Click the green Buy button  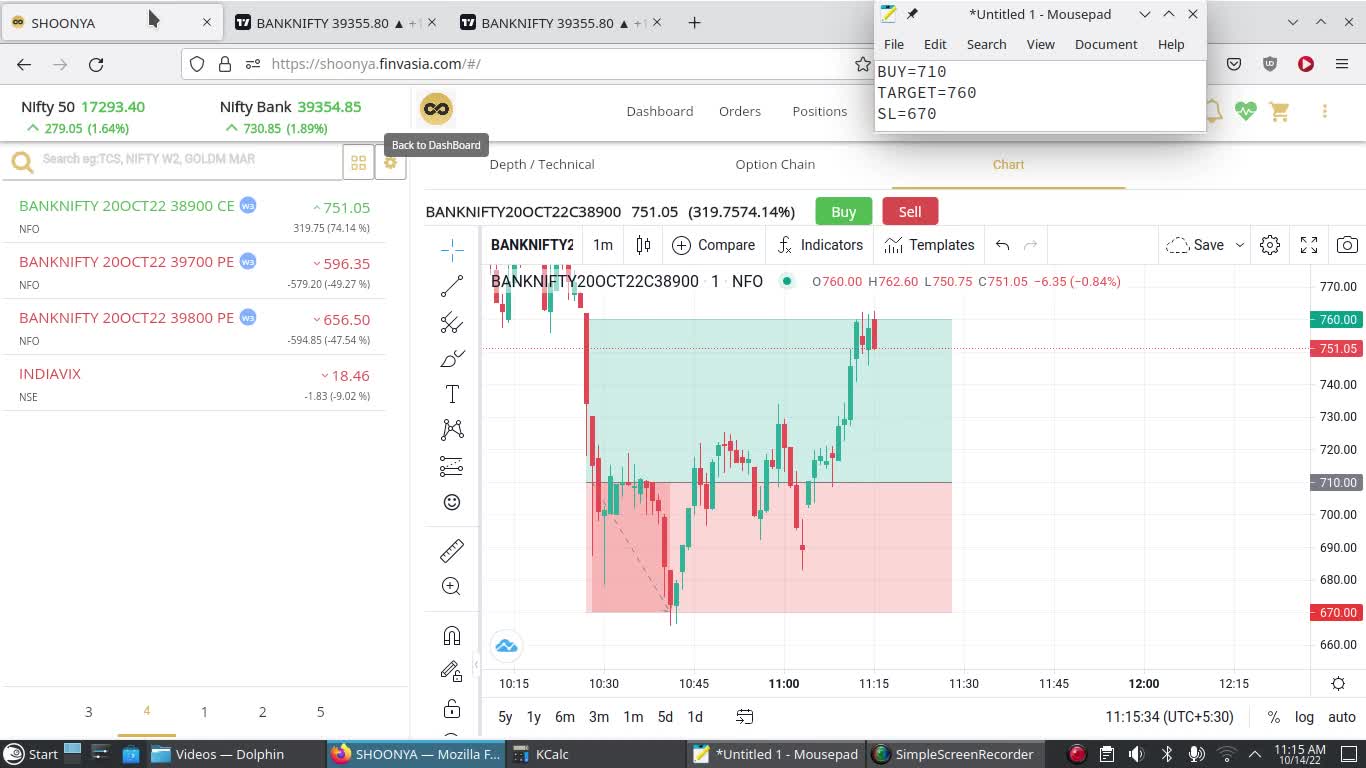click(x=843, y=211)
